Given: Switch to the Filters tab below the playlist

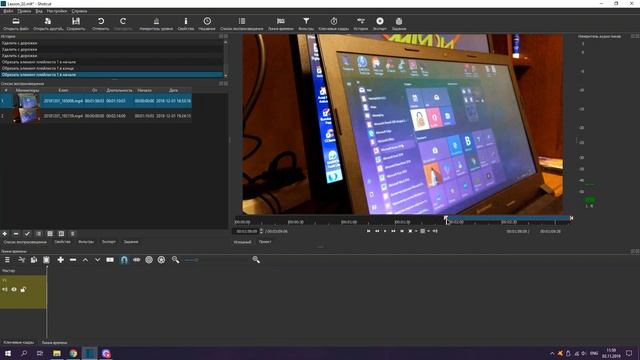Looking at the screenshot, I should [x=86, y=242].
